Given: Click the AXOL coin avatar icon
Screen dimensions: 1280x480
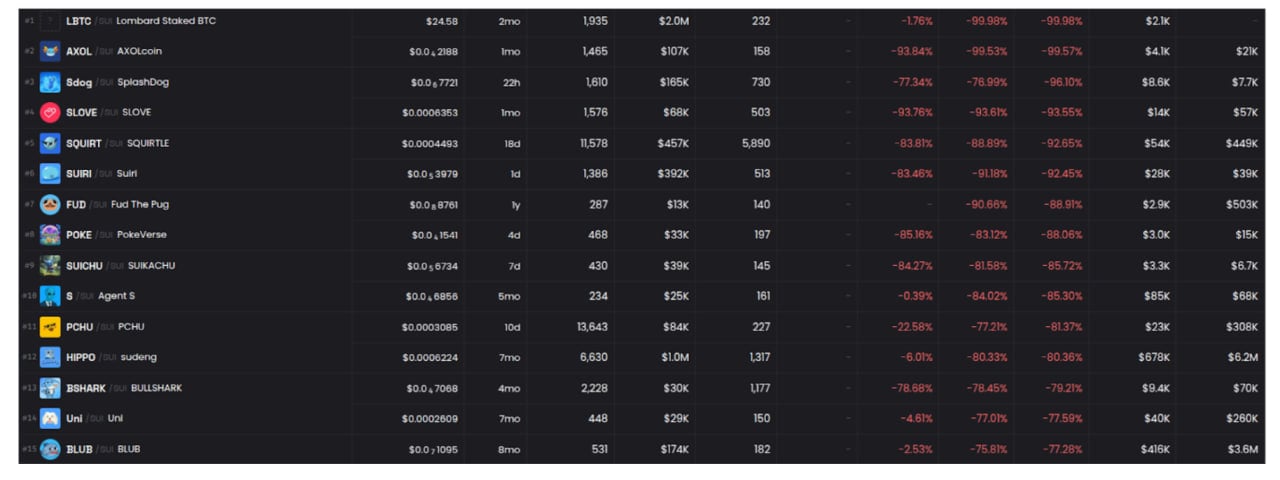Looking at the screenshot, I should coord(50,51).
